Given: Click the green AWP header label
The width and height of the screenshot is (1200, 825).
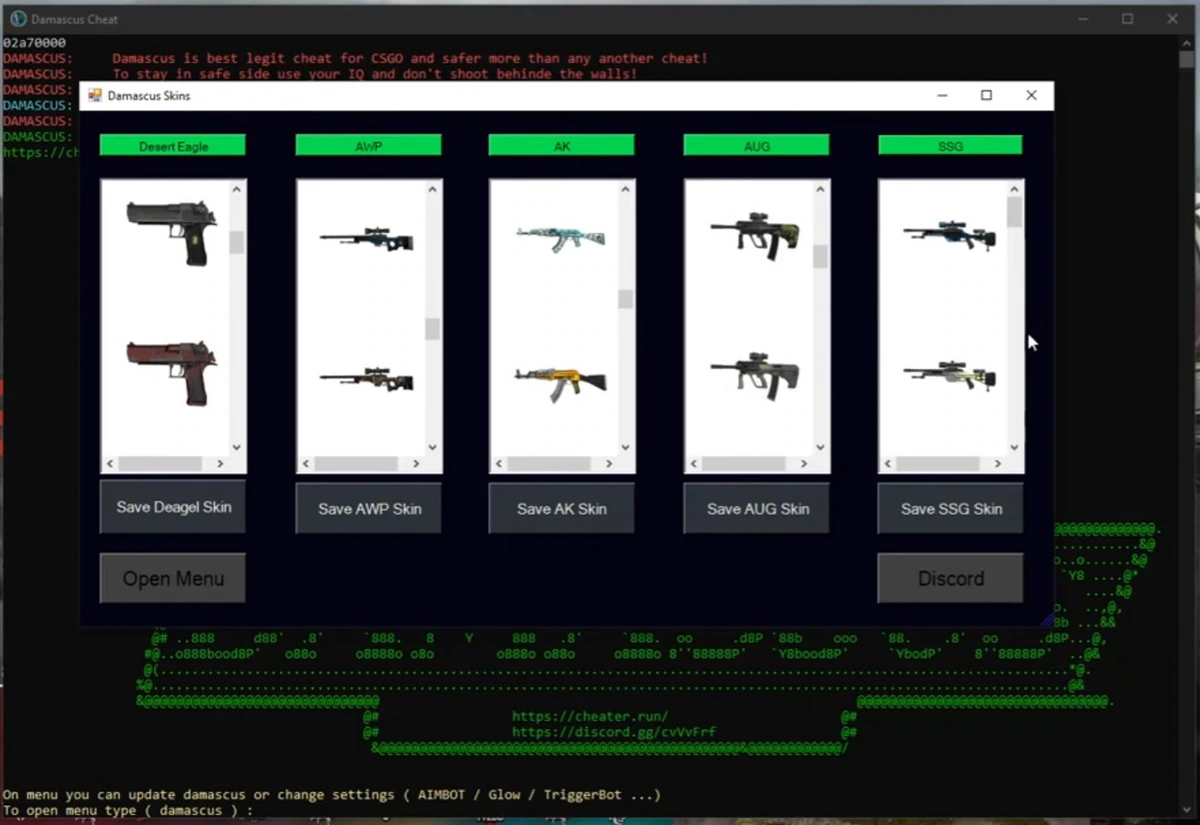Looking at the screenshot, I should (369, 146).
